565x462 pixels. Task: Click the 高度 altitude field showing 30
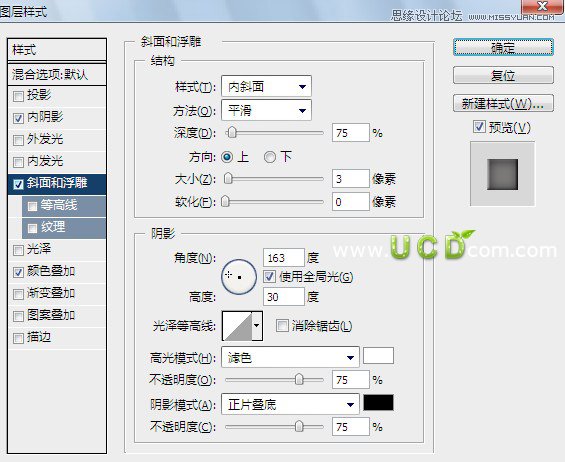tap(284, 297)
